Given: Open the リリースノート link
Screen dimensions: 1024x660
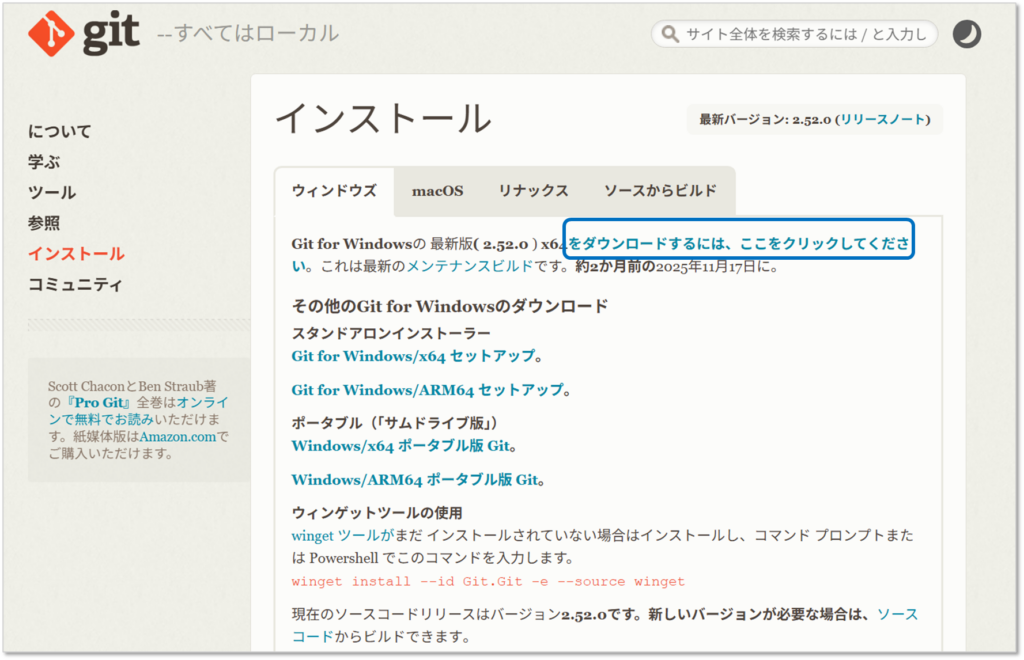Looking at the screenshot, I should coord(882,119).
